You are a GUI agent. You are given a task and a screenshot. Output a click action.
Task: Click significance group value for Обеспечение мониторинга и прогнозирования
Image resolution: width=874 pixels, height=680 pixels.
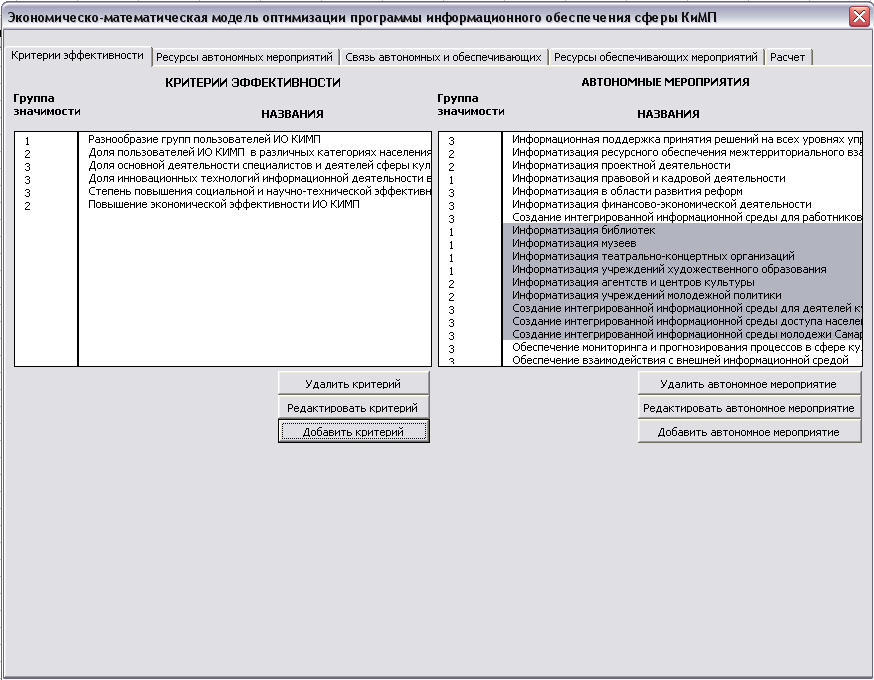click(x=451, y=349)
